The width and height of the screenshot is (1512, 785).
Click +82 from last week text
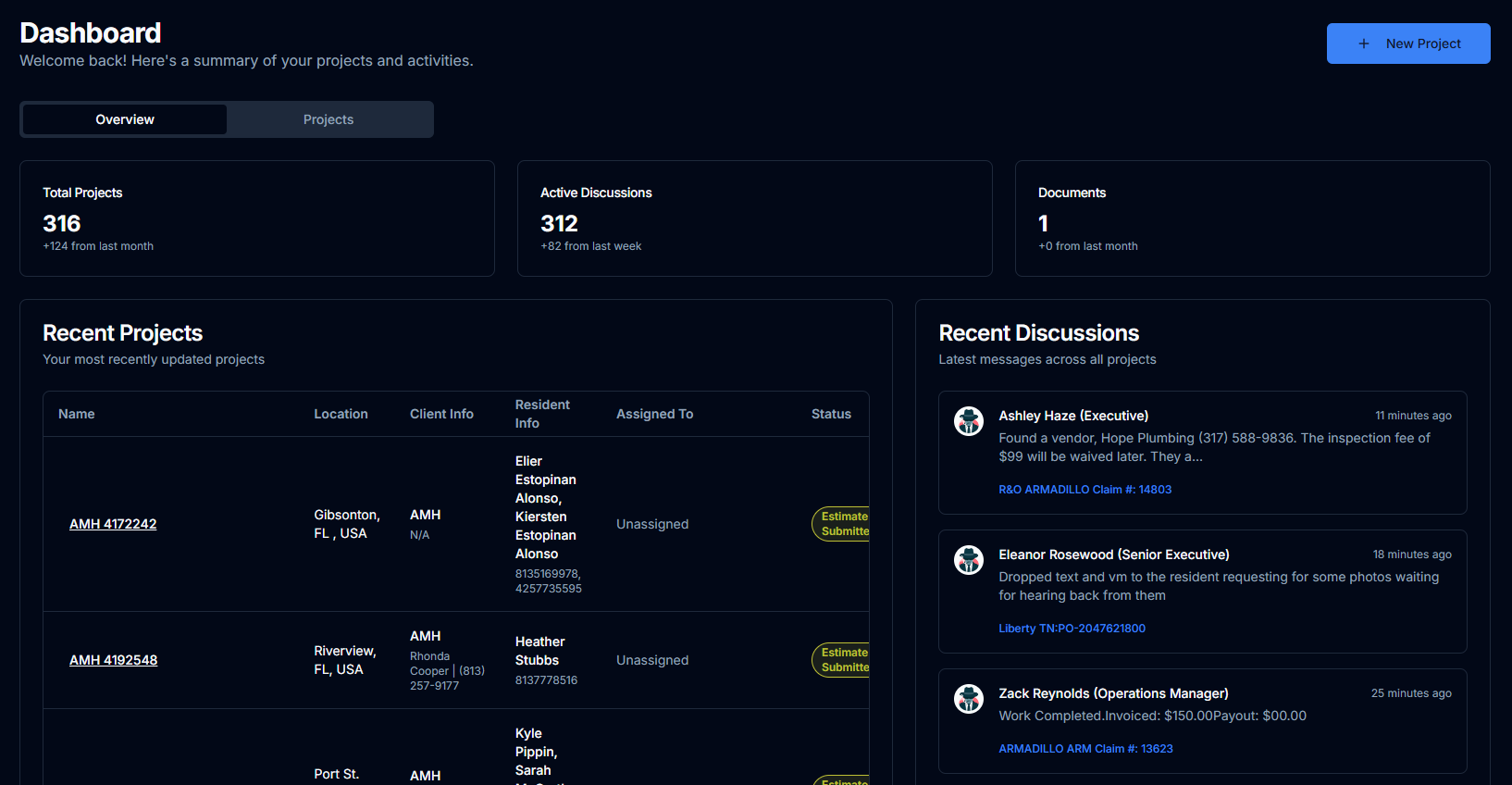pos(590,246)
